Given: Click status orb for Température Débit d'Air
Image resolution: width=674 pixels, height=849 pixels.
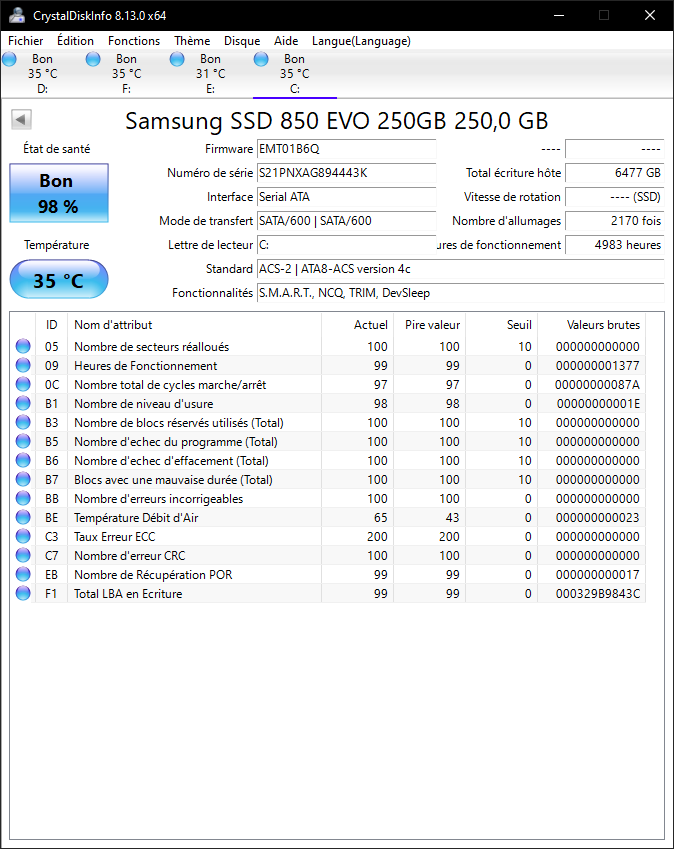Looking at the screenshot, I should pyautogui.click(x=23, y=517).
